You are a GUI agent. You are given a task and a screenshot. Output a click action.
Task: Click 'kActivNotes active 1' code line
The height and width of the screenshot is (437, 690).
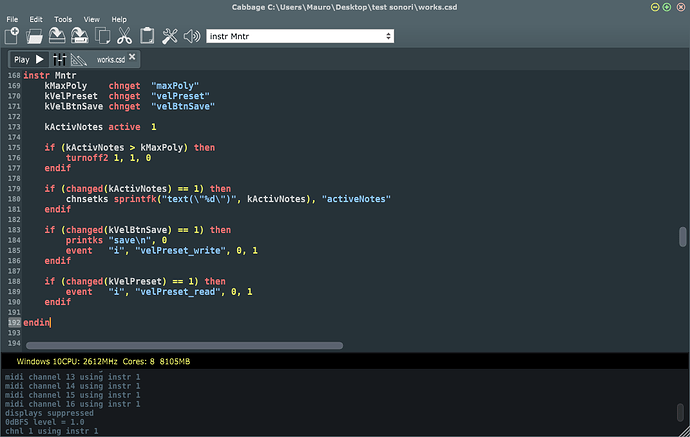coord(100,127)
